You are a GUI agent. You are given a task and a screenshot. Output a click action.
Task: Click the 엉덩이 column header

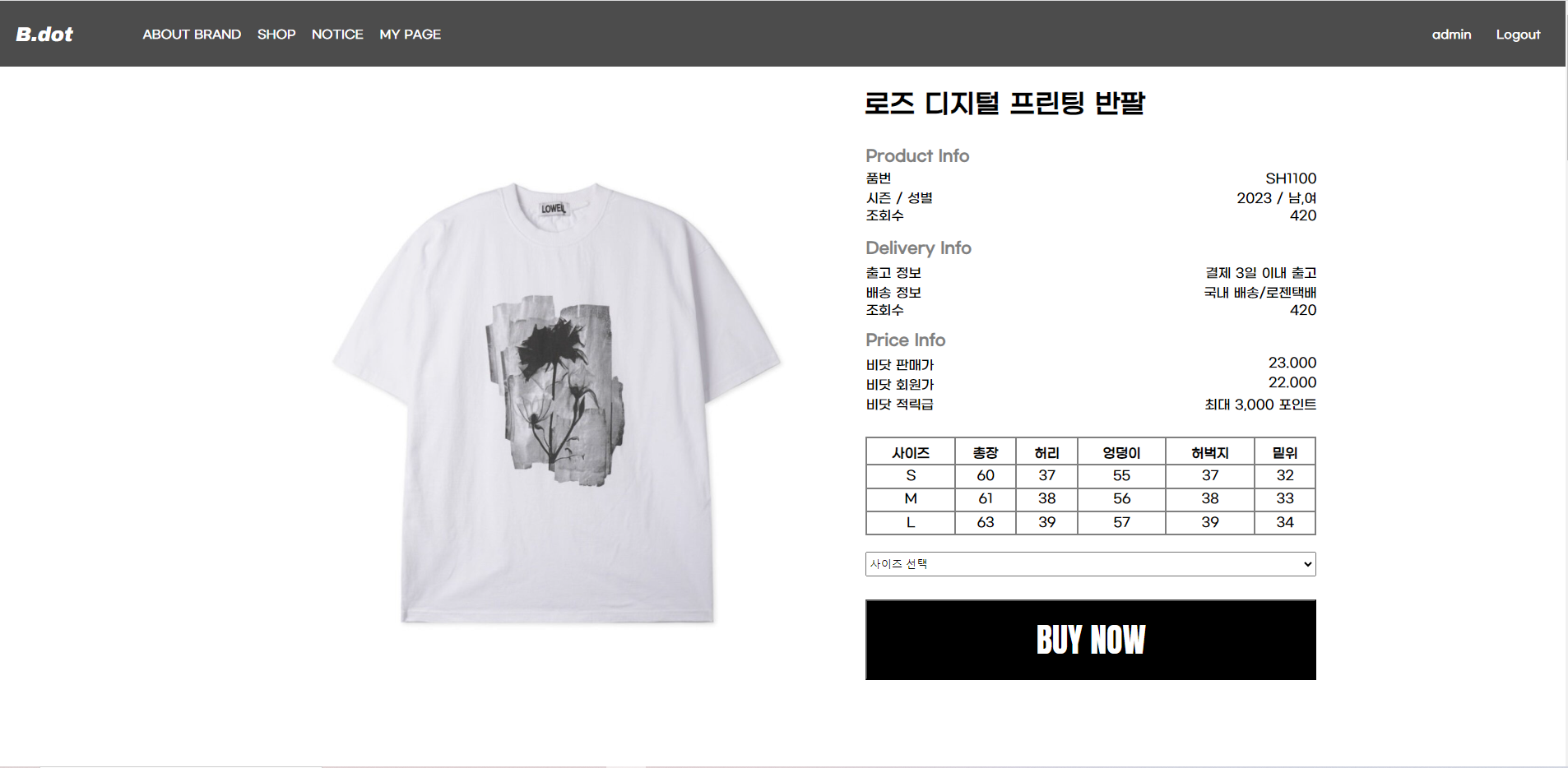click(x=1121, y=452)
